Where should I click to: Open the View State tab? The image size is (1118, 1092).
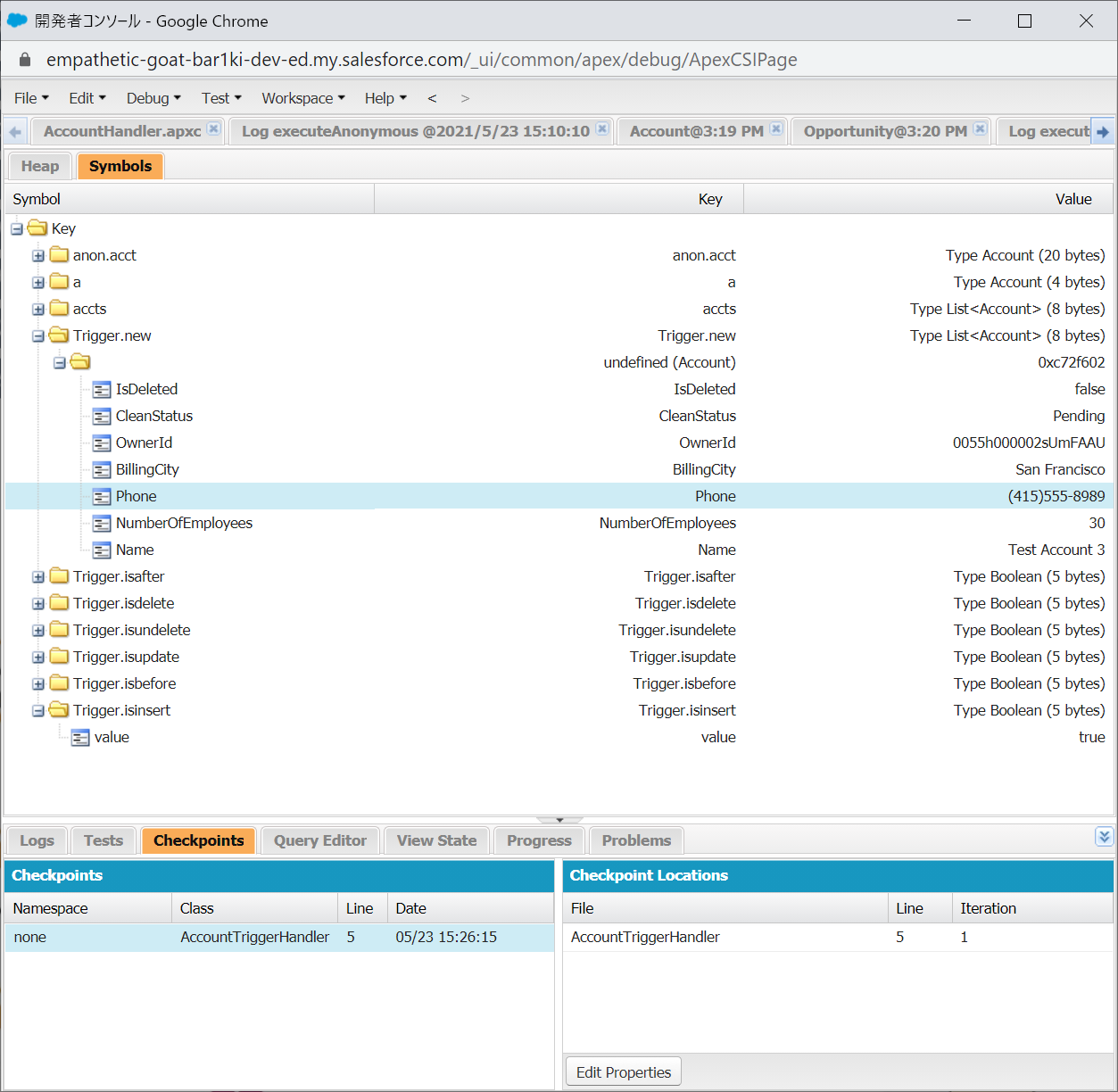point(437,840)
